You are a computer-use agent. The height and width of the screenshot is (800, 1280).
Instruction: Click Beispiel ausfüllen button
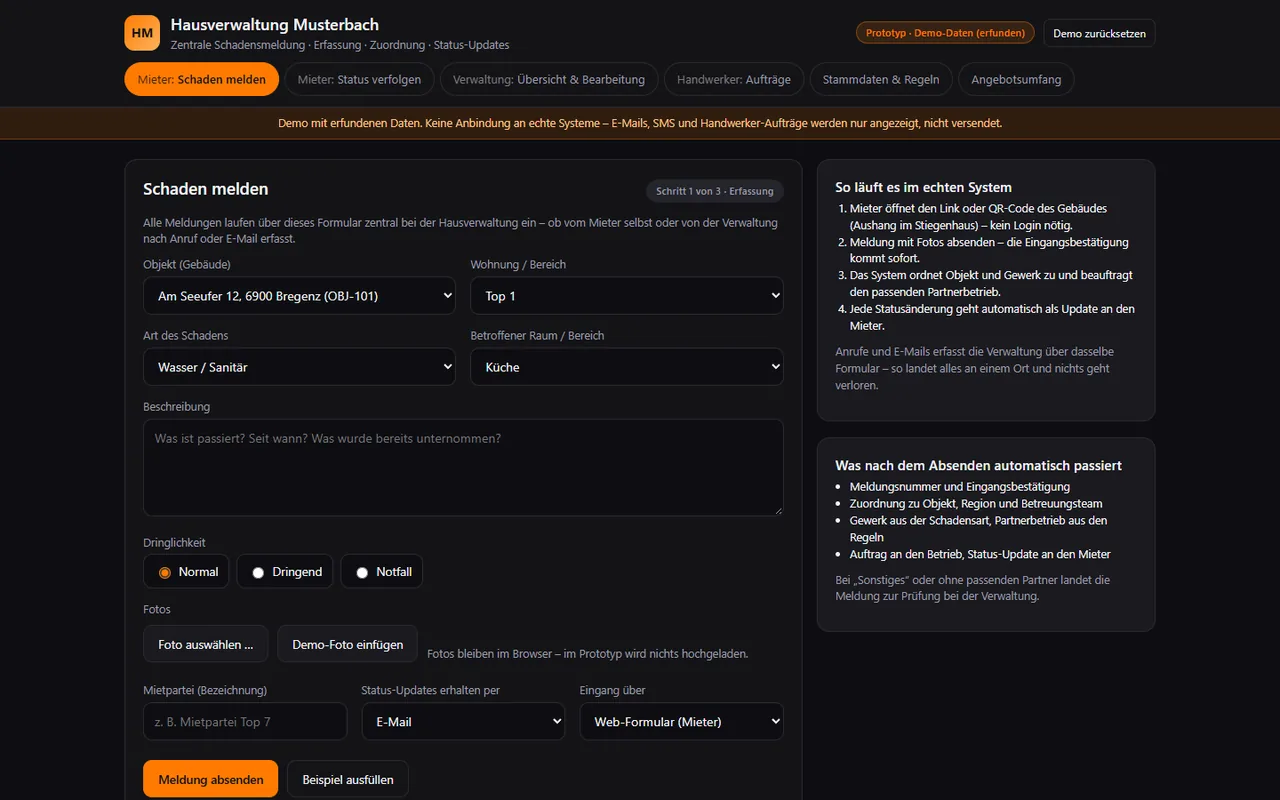point(348,779)
